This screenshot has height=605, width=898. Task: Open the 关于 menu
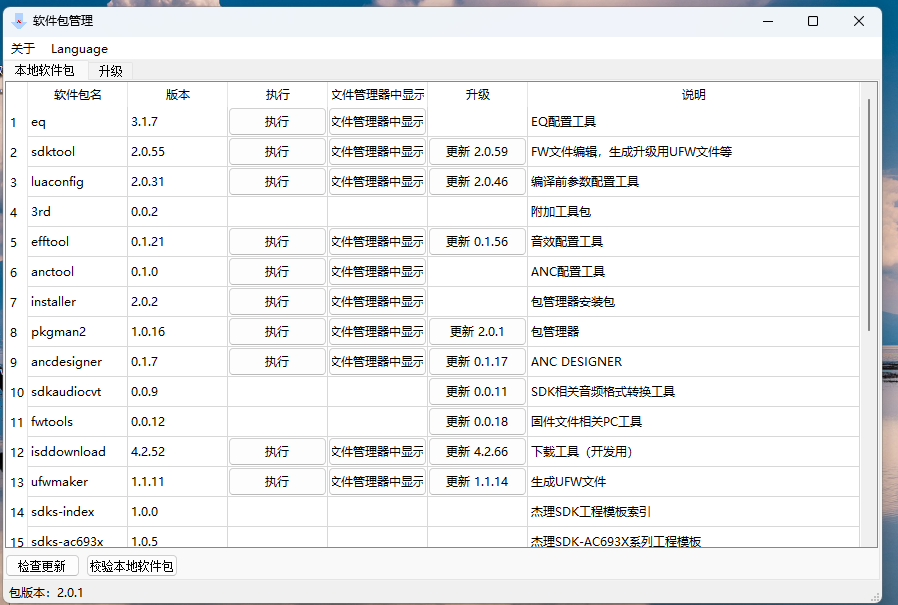point(23,49)
